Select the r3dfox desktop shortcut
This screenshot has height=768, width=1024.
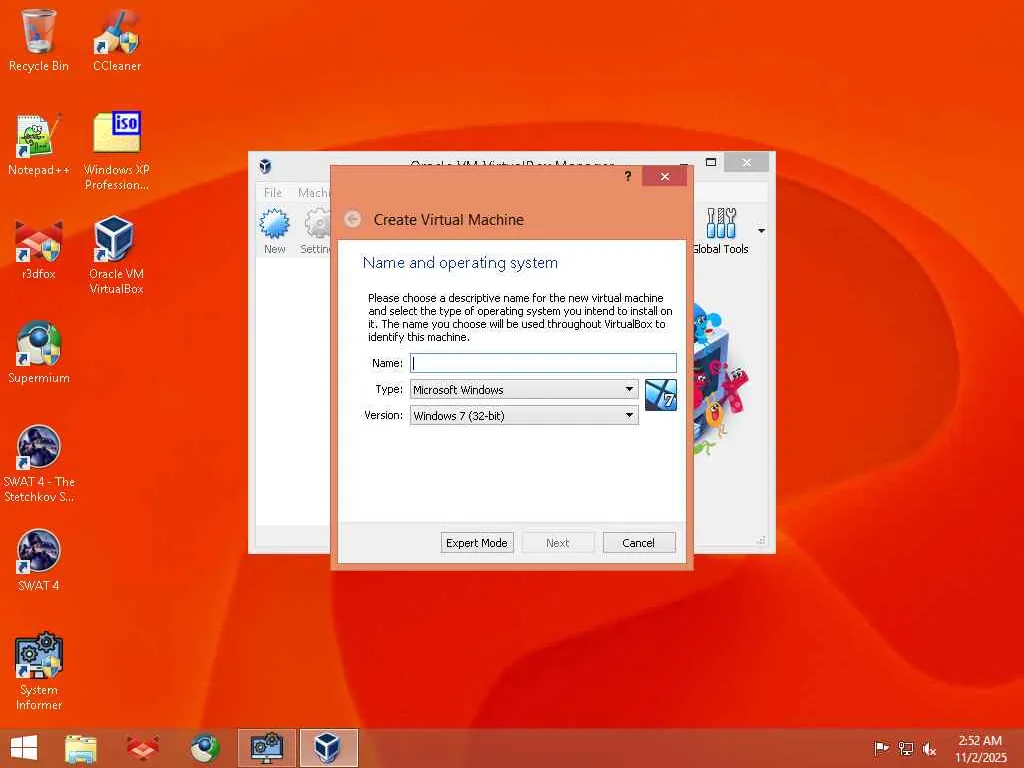tap(39, 248)
